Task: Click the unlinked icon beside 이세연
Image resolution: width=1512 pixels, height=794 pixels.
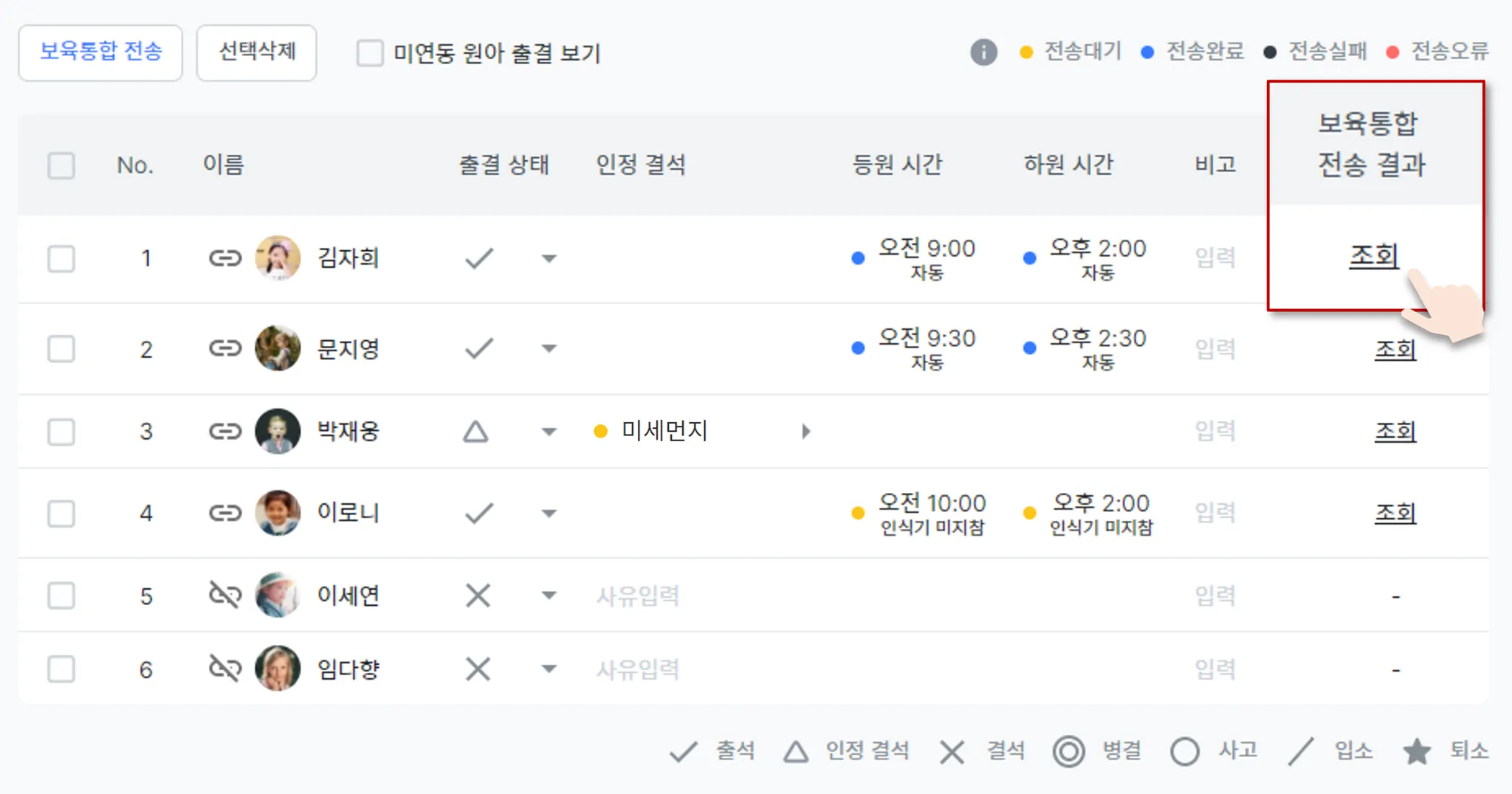Action: pos(225,595)
